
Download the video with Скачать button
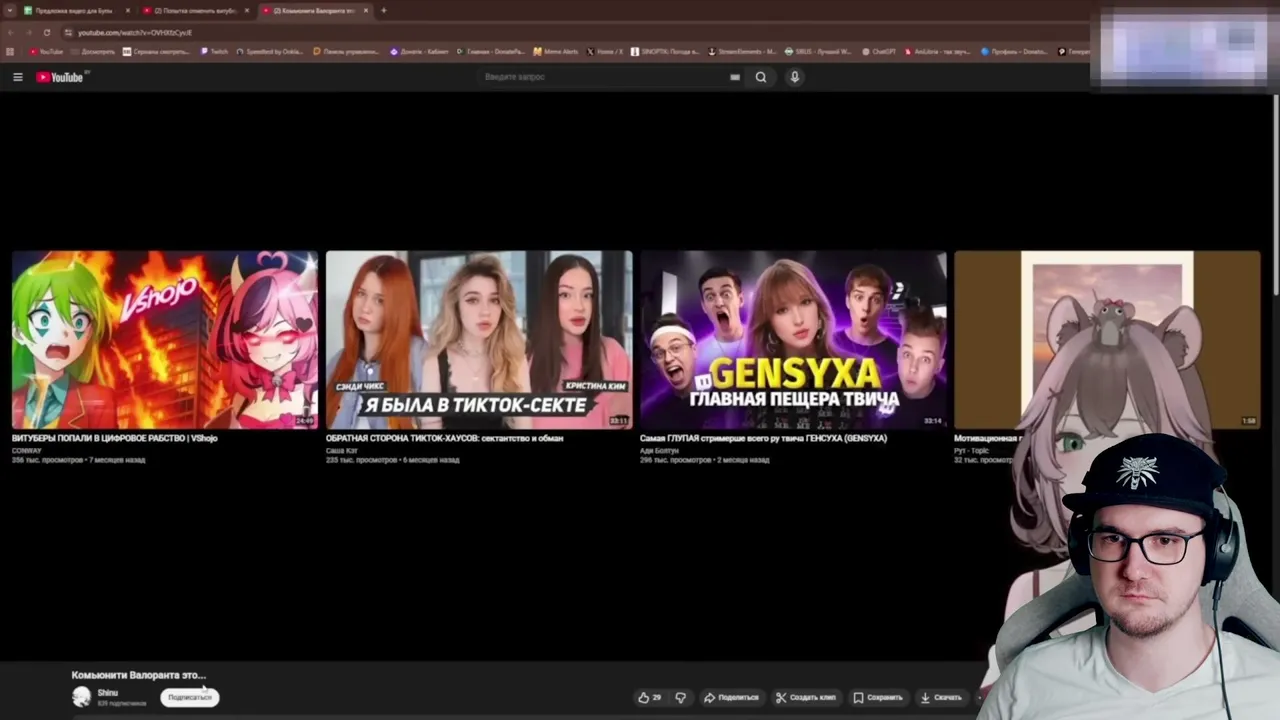tap(941, 697)
